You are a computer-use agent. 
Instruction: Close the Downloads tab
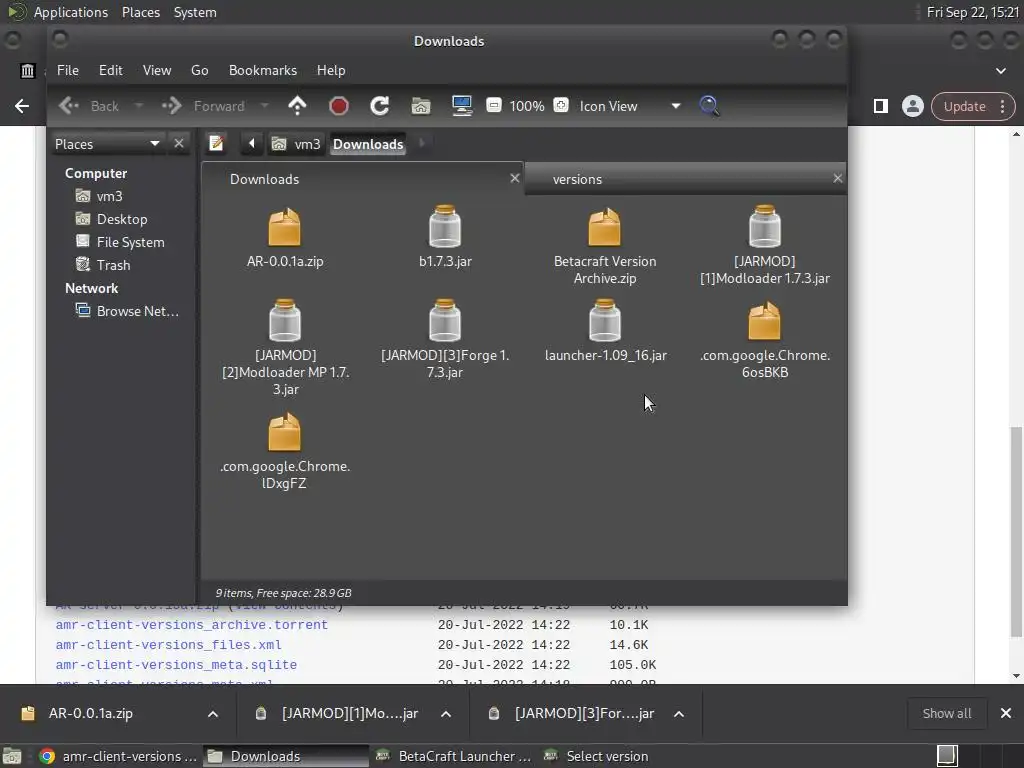pyautogui.click(x=515, y=178)
